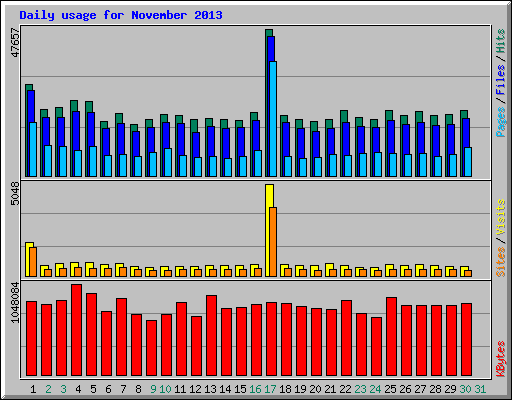This screenshot has height=400, width=512.
Task: Select day number 11 on the x-axis
Action: point(180,389)
